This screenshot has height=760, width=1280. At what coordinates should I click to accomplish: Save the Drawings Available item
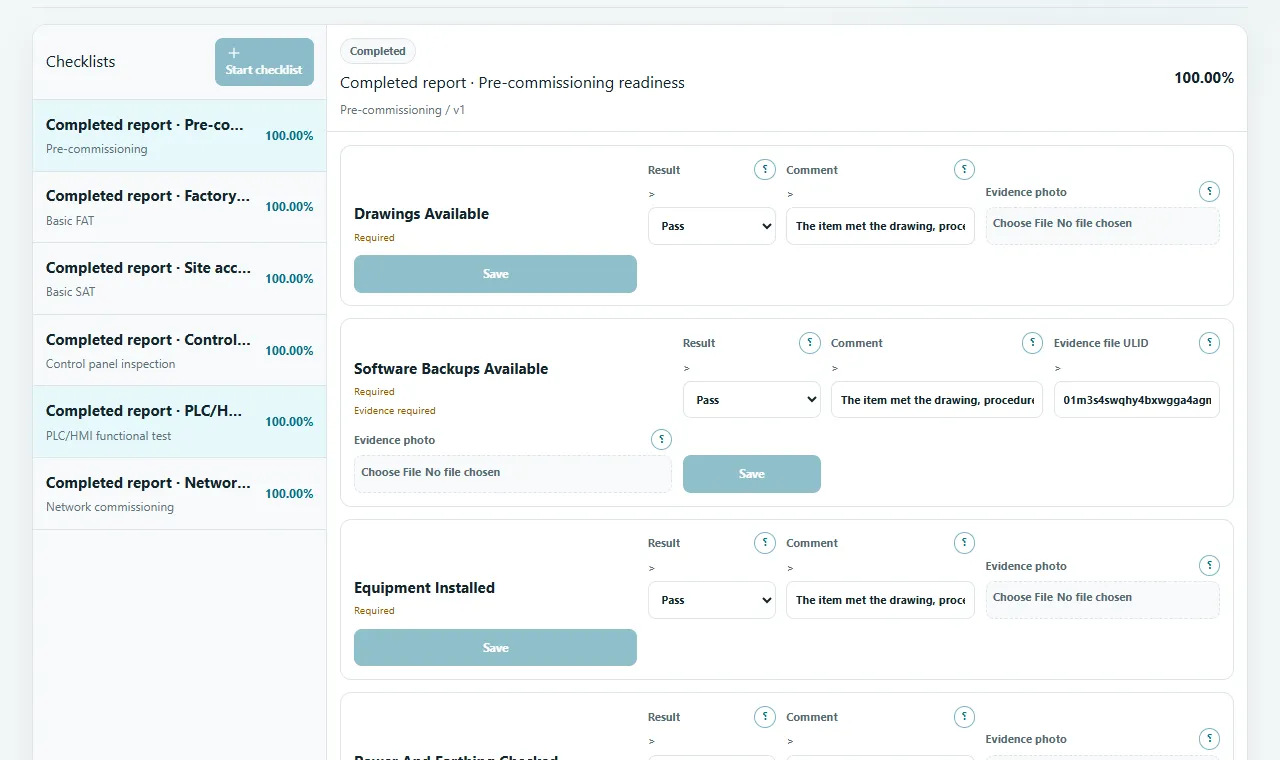pos(495,274)
